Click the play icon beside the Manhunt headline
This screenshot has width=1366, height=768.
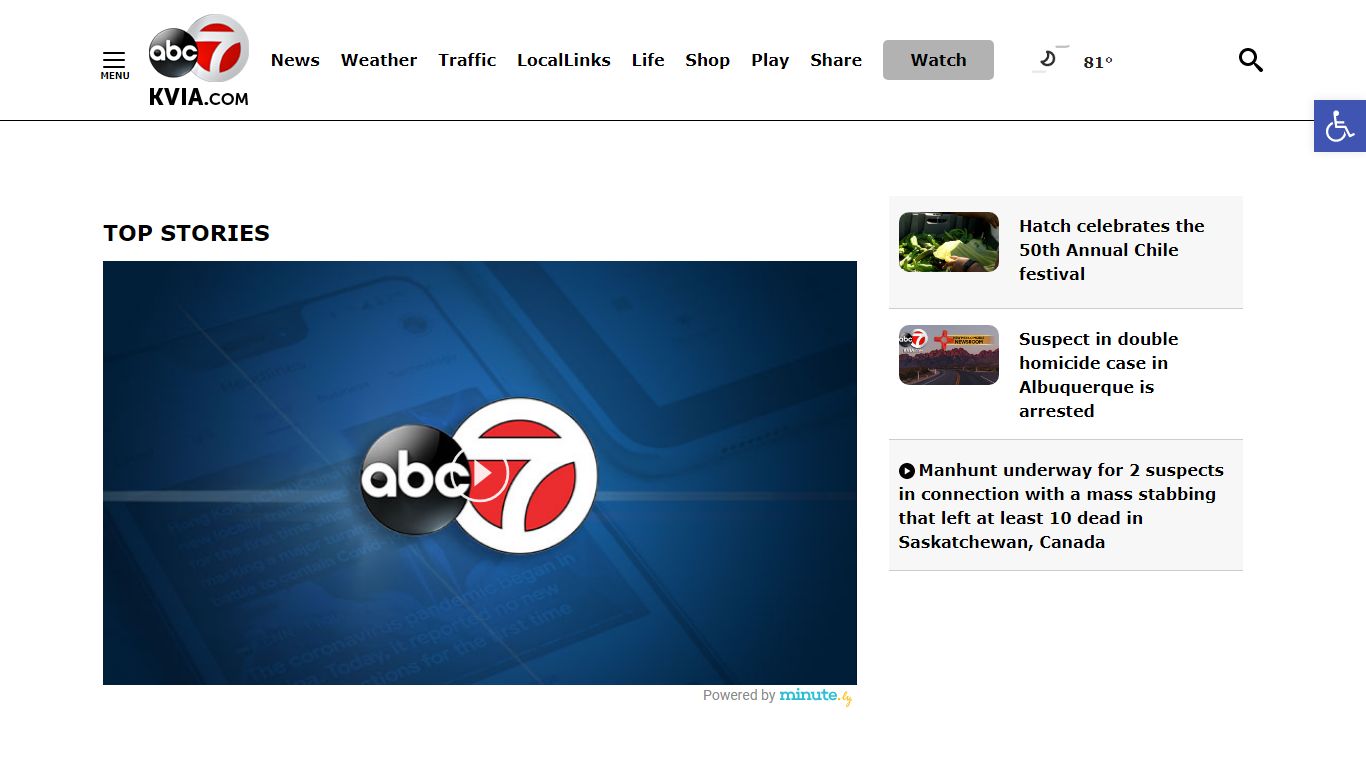907,471
